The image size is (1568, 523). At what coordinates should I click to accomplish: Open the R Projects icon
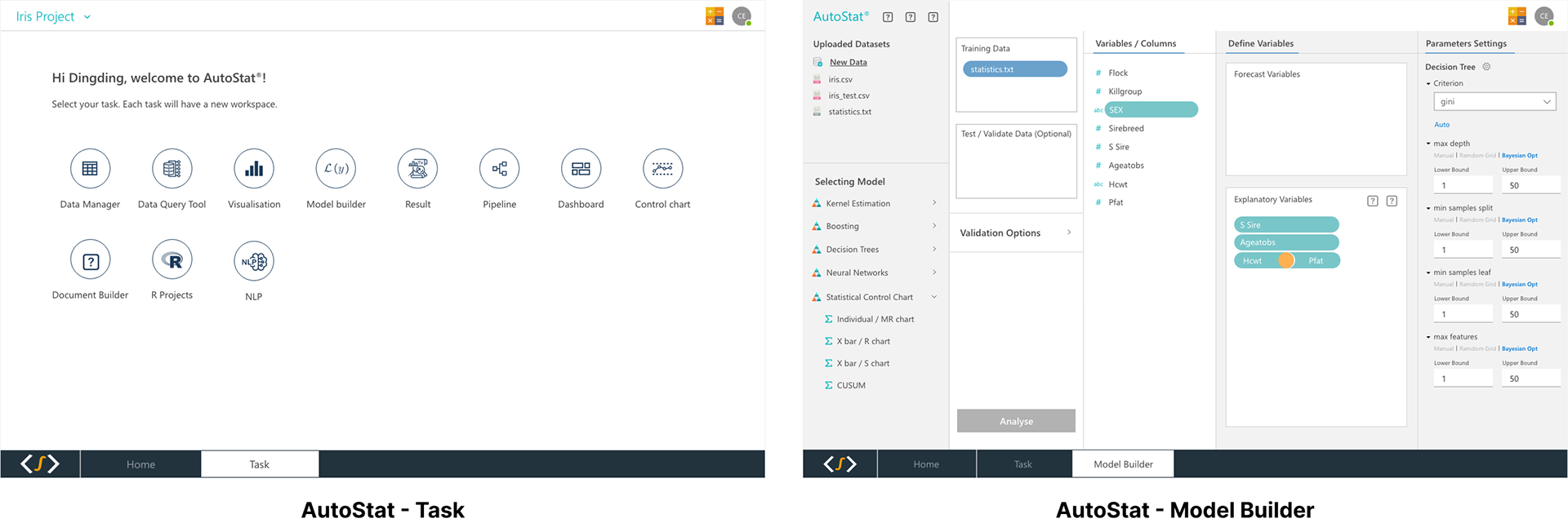click(171, 260)
